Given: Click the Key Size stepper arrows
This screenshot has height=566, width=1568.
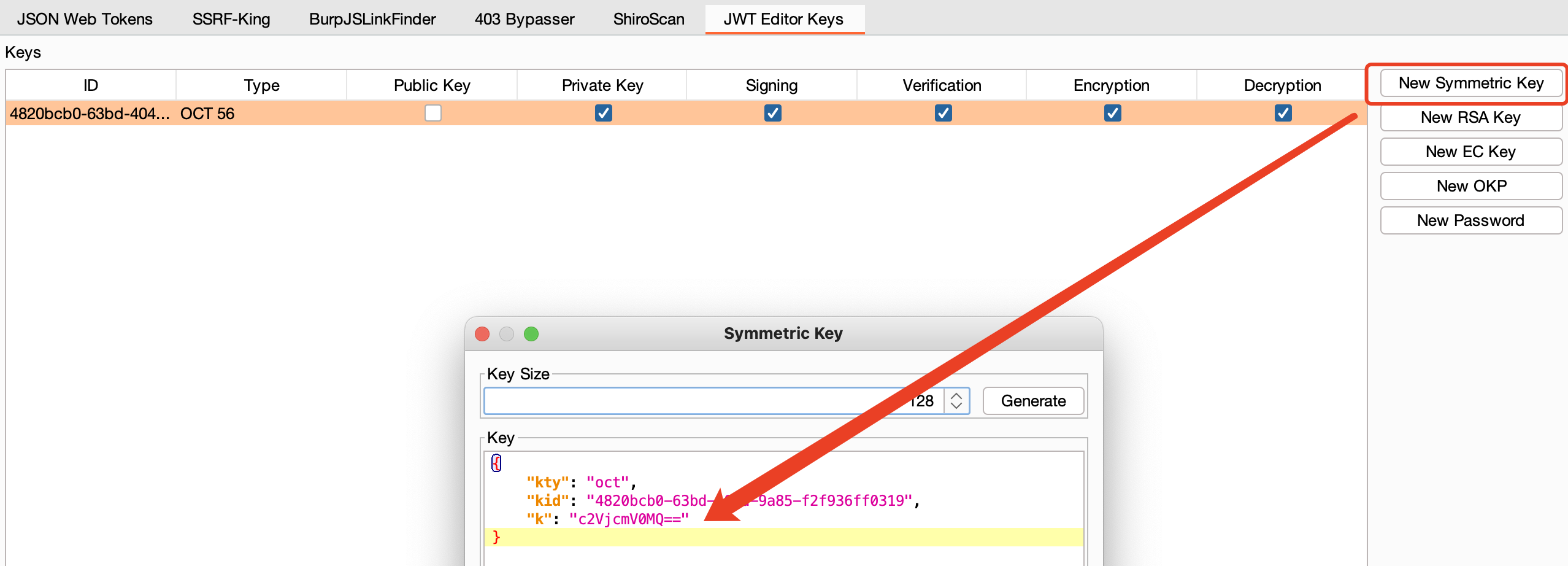Looking at the screenshot, I should pos(956,401).
